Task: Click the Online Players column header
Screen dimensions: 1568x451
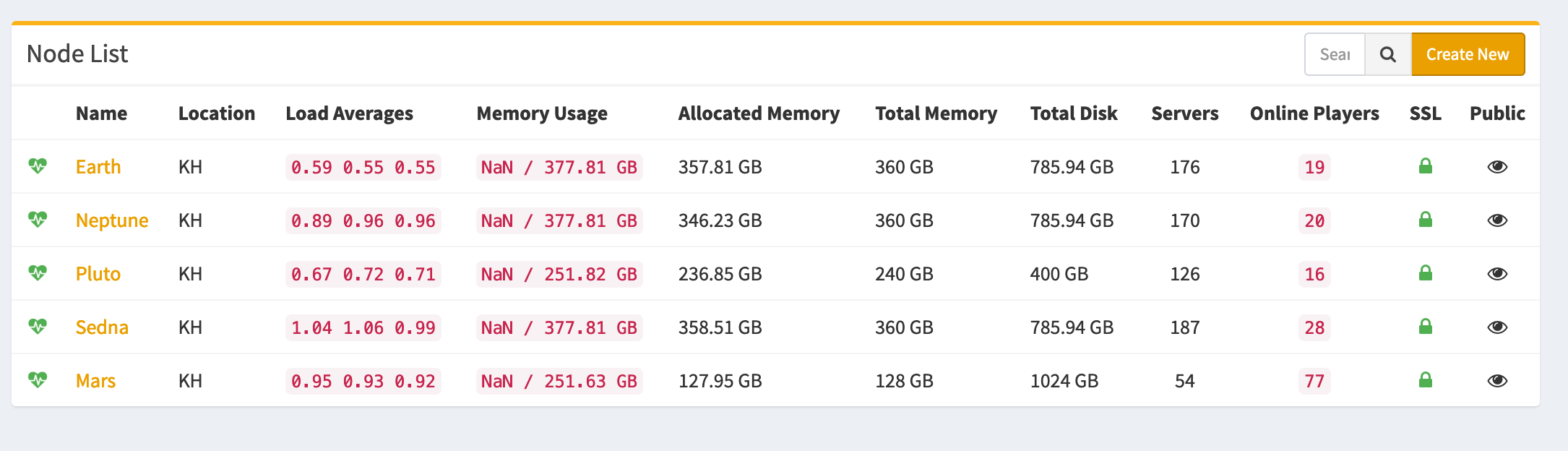Action: [x=1314, y=113]
